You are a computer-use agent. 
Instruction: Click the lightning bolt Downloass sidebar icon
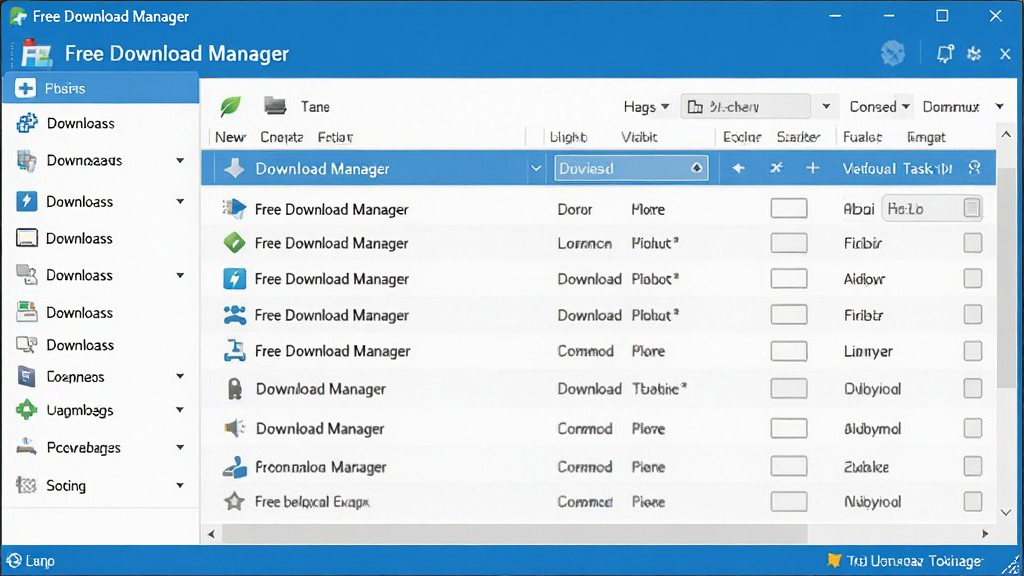[x=26, y=201]
